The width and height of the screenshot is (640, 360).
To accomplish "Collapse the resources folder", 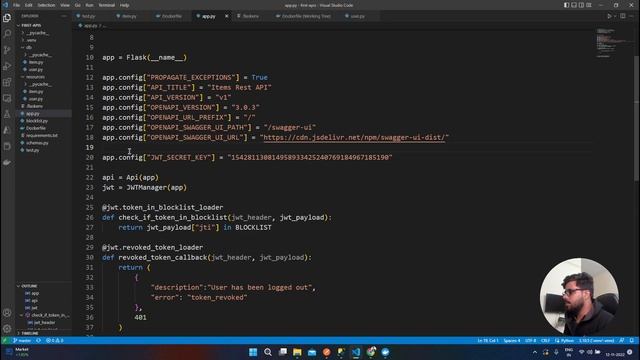I will point(35,77).
